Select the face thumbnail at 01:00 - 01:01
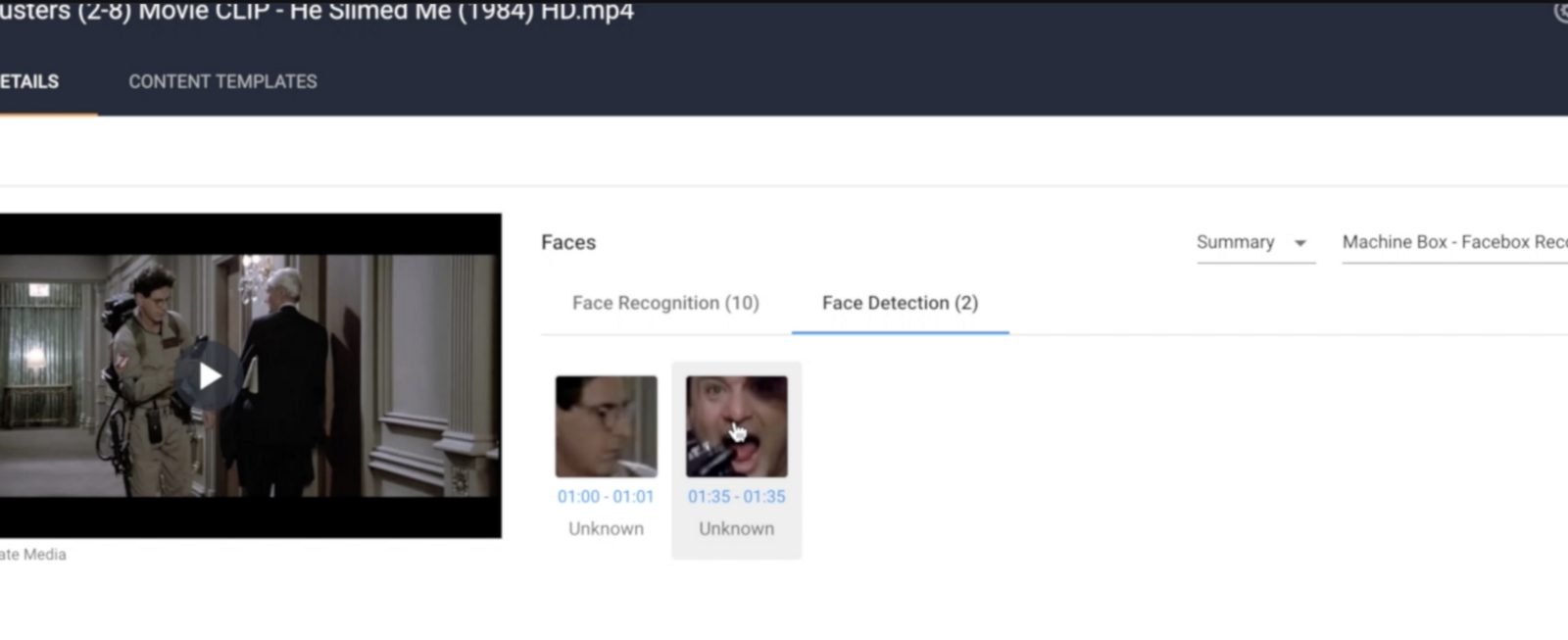Viewport: 1568px width, 640px height. point(607,426)
